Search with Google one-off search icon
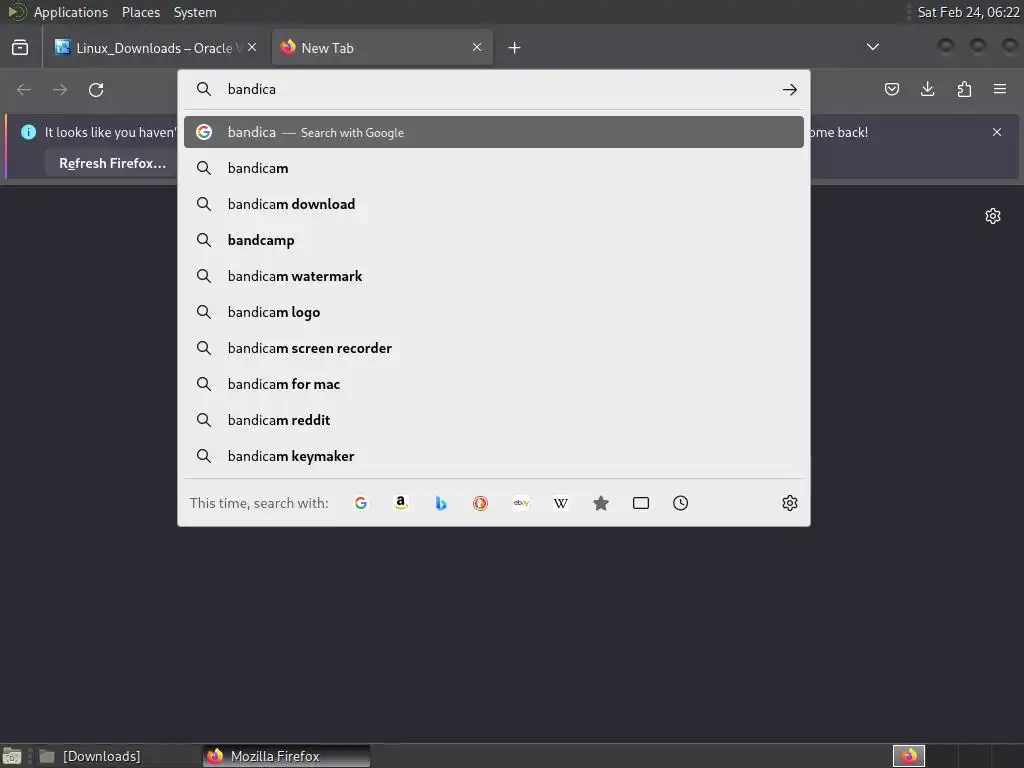Viewport: 1024px width, 768px height. [360, 503]
